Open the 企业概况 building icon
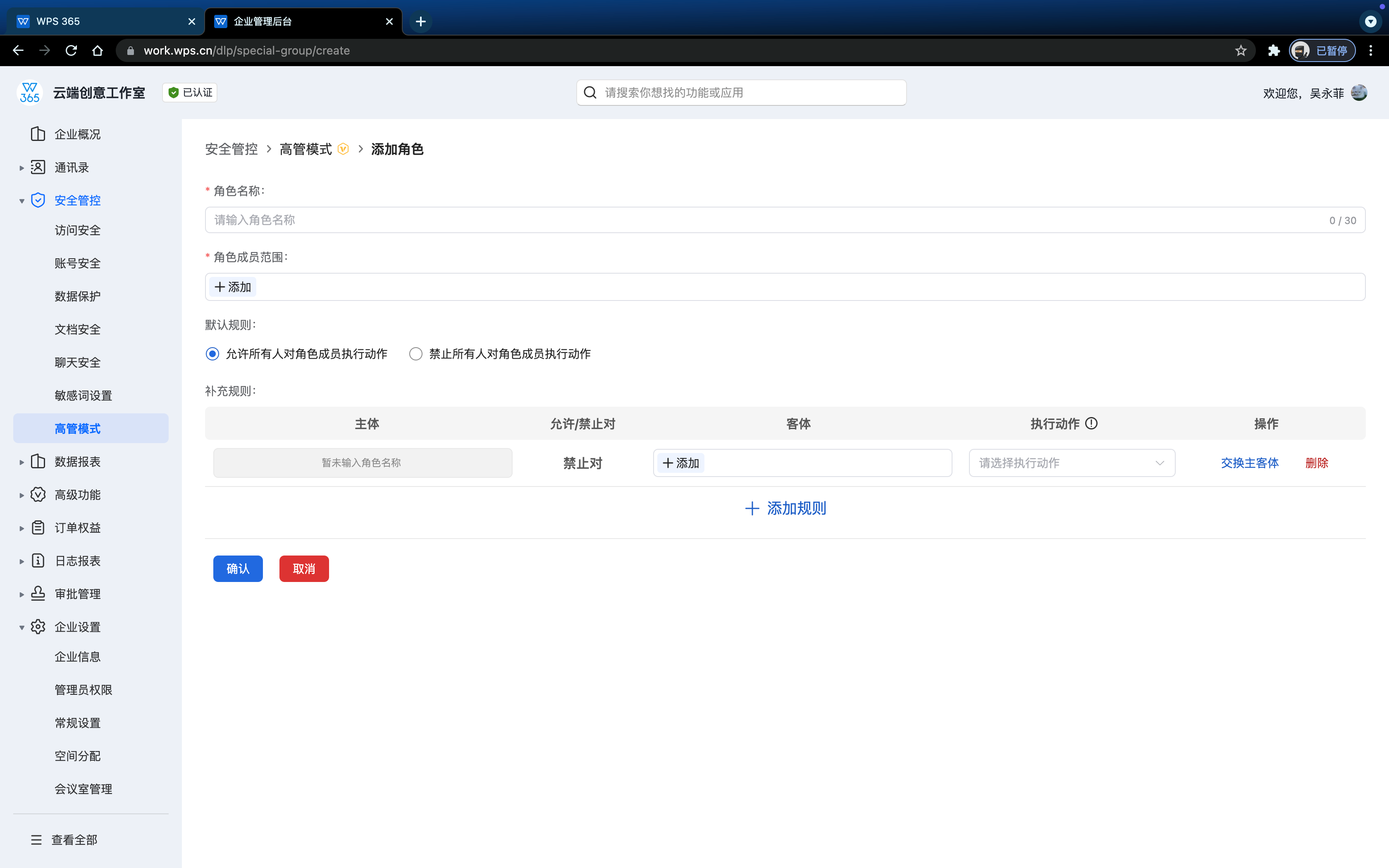The image size is (1389, 868). pyautogui.click(x=38, y=134)
